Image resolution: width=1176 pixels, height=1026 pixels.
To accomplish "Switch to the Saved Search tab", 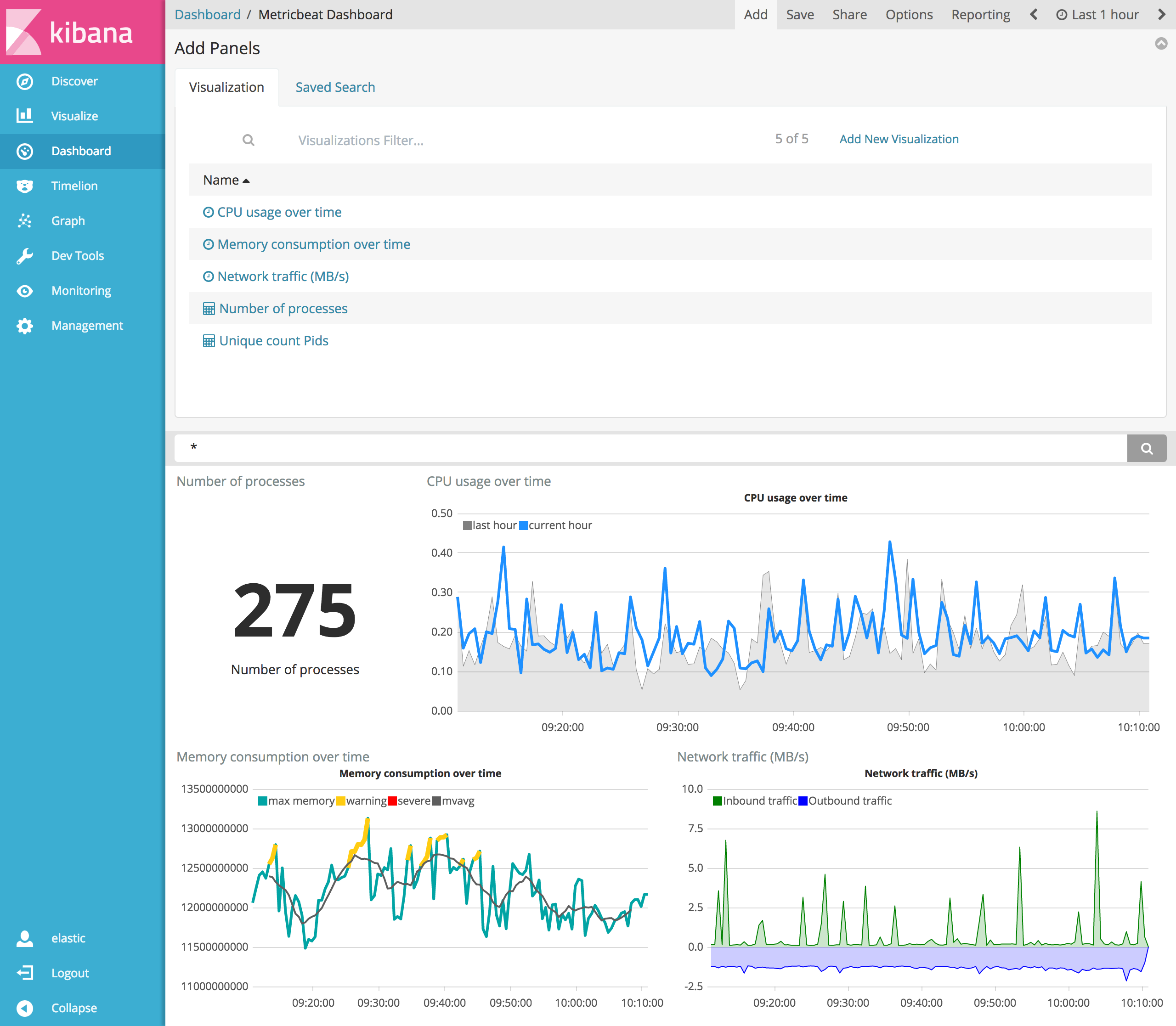I will (335, 88).
